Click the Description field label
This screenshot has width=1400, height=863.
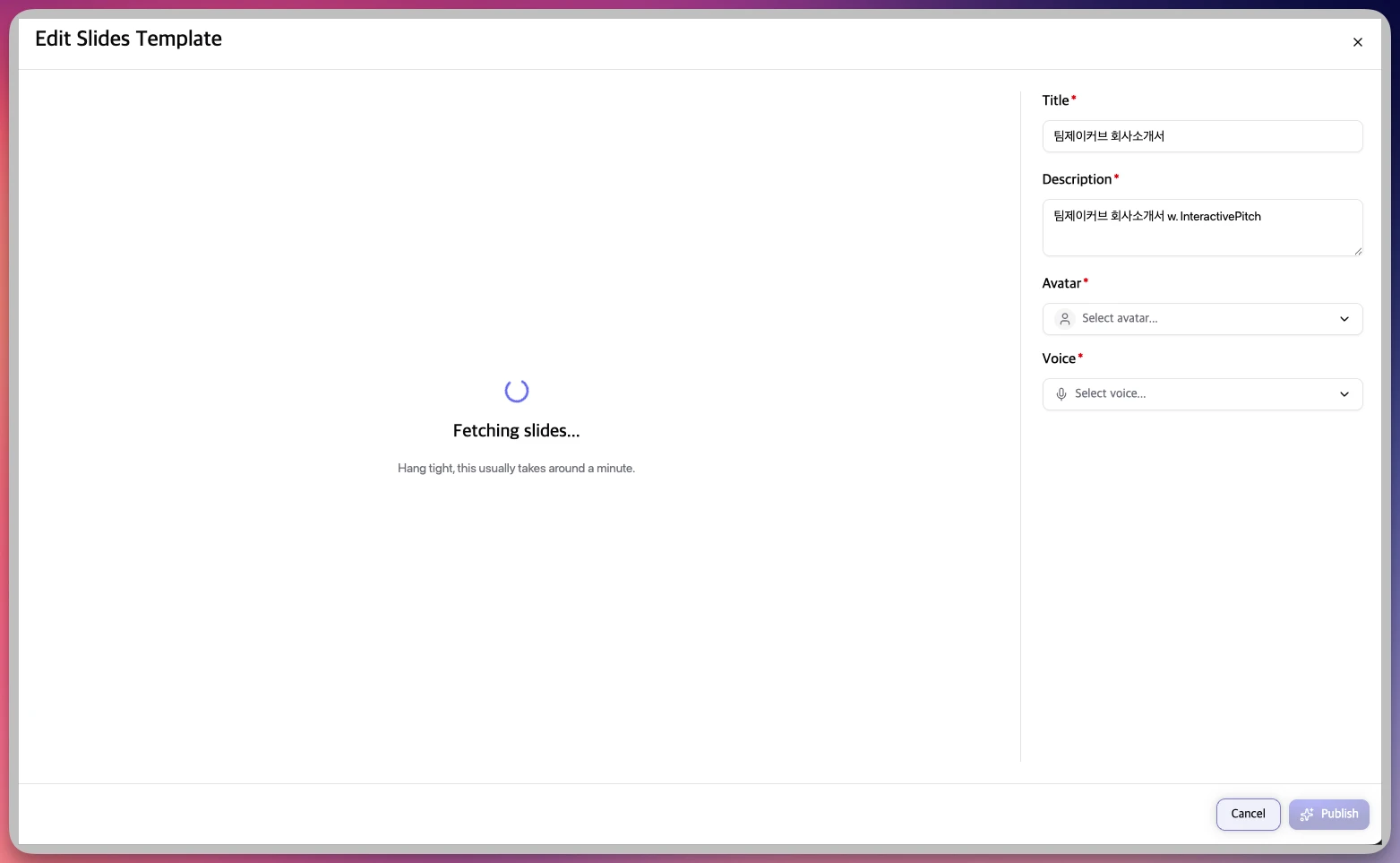coord(1077,179)
